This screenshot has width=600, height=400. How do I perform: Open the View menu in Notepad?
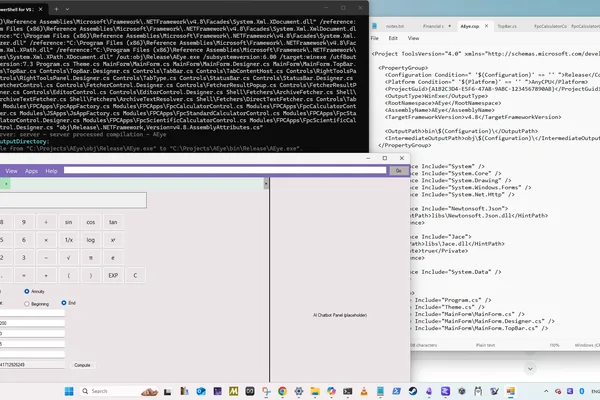pos(413,38)
